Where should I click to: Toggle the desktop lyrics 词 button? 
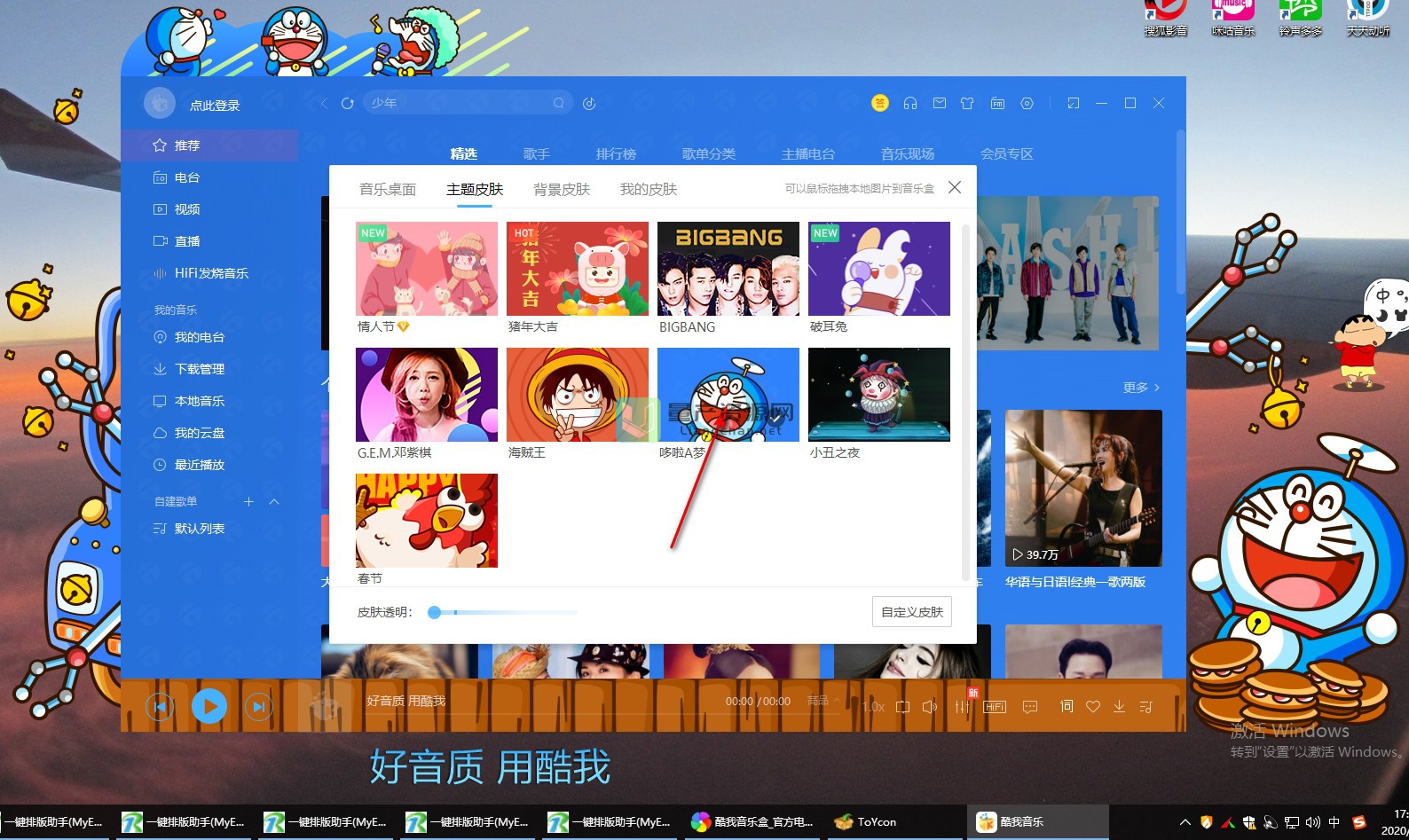click(1067, 706)
